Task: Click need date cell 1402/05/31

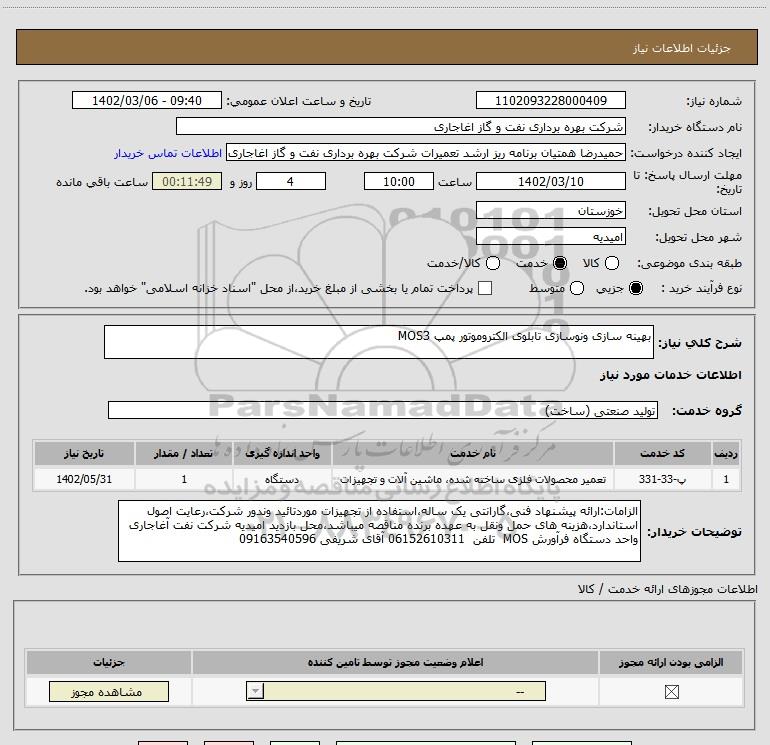Action: (x=84, y=479)
